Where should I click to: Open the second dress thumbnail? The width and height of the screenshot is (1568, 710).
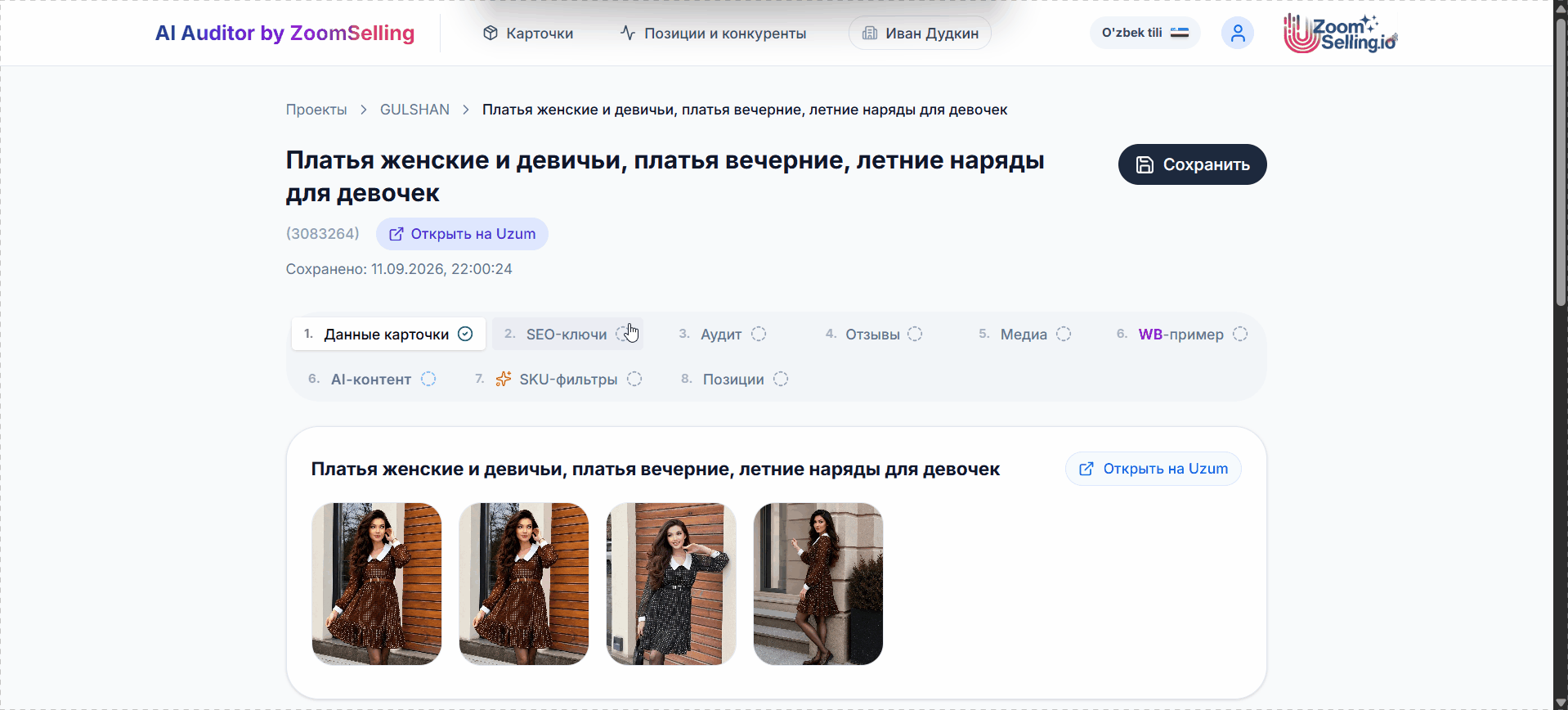pos(524,584)
